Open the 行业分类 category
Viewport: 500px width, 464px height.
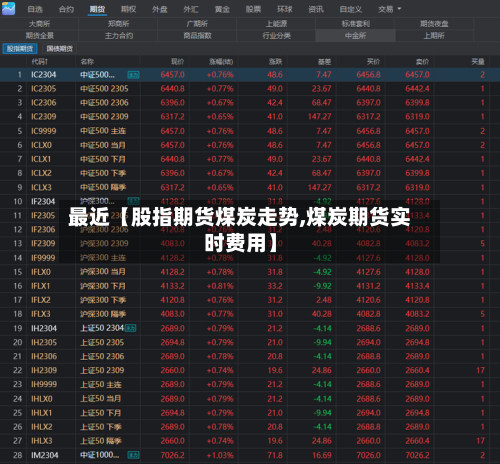coord(276,36)
